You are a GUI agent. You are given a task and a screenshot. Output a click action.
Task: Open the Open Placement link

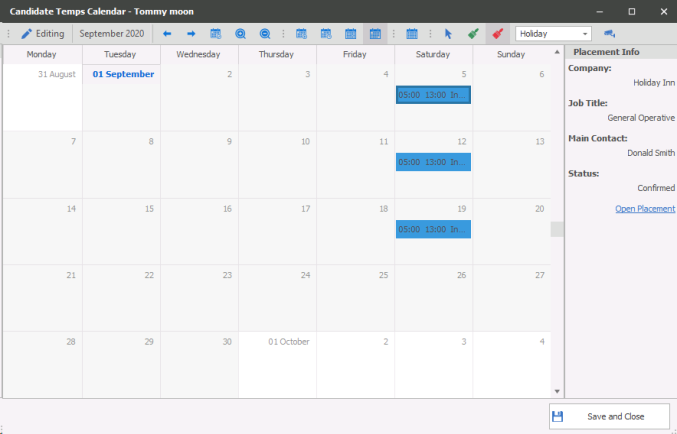(644, 209)
